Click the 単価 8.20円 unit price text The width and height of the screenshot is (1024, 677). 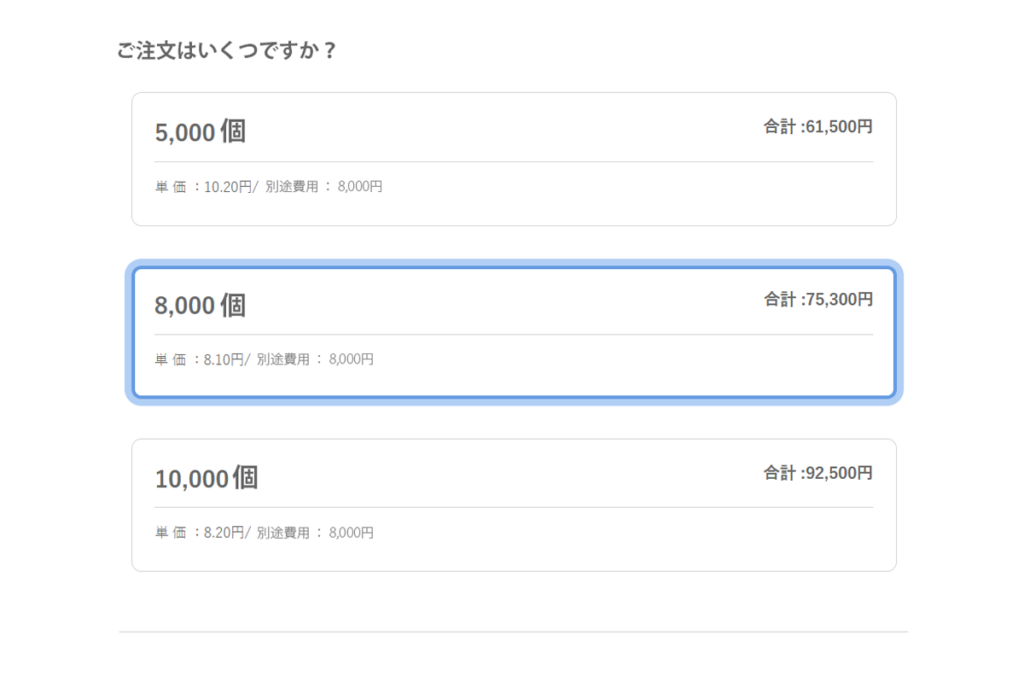198,532
